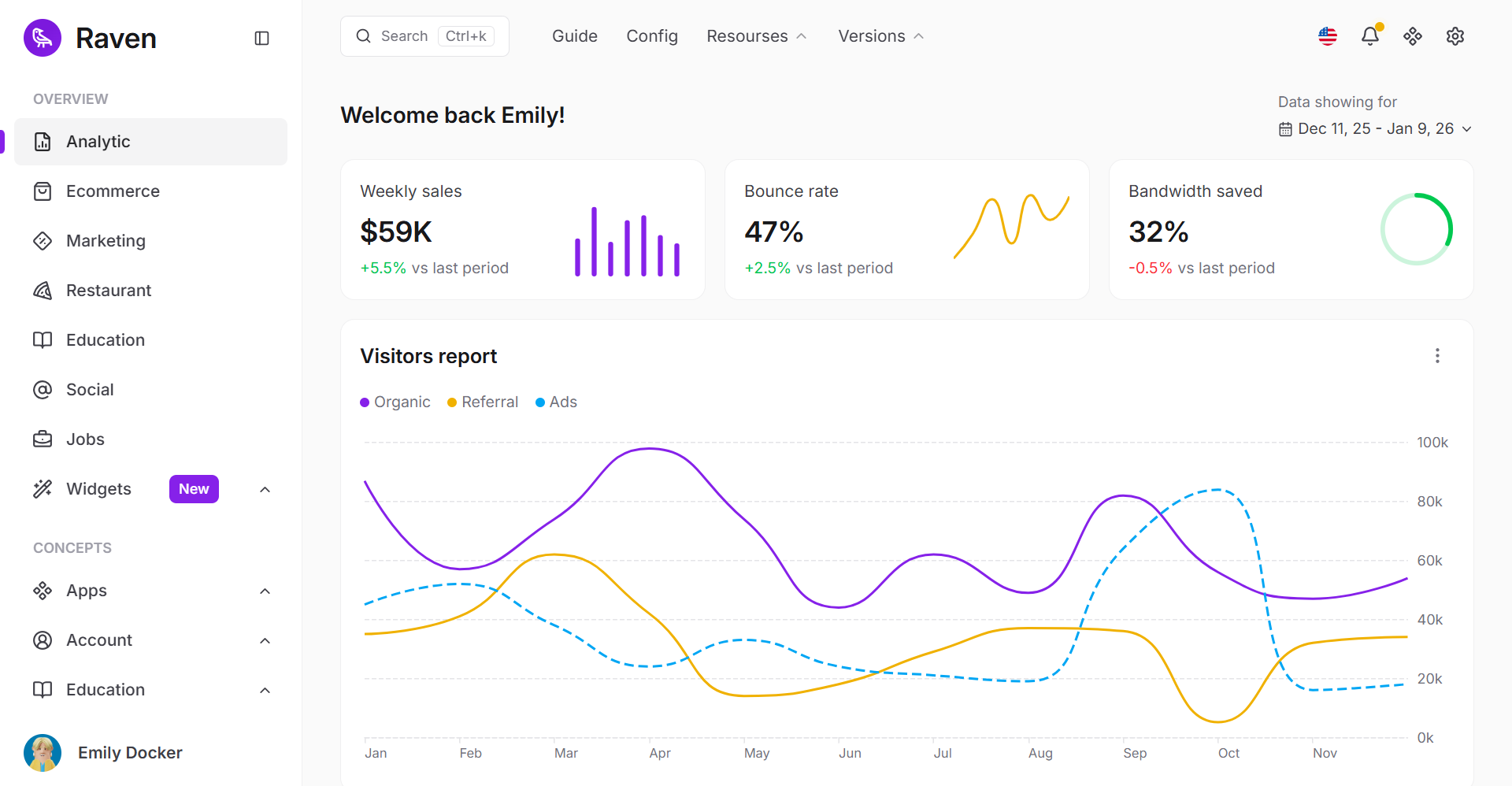Click the Bandwidth saved circular progress ring
The image size is (1512, 786).
[1417, 229]
